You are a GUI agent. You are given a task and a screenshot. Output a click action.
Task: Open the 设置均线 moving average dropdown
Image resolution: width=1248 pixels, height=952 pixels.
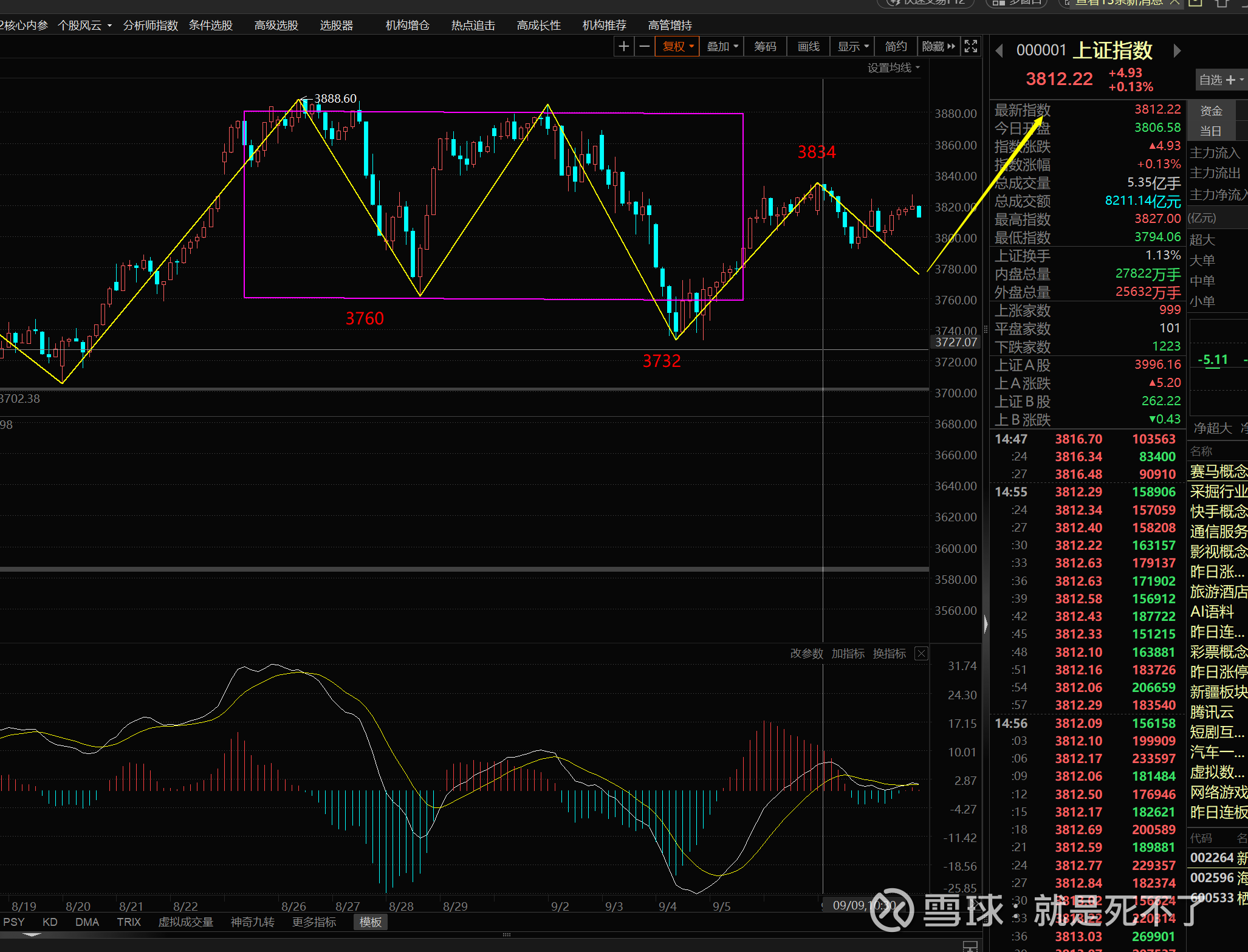(893, 67)
